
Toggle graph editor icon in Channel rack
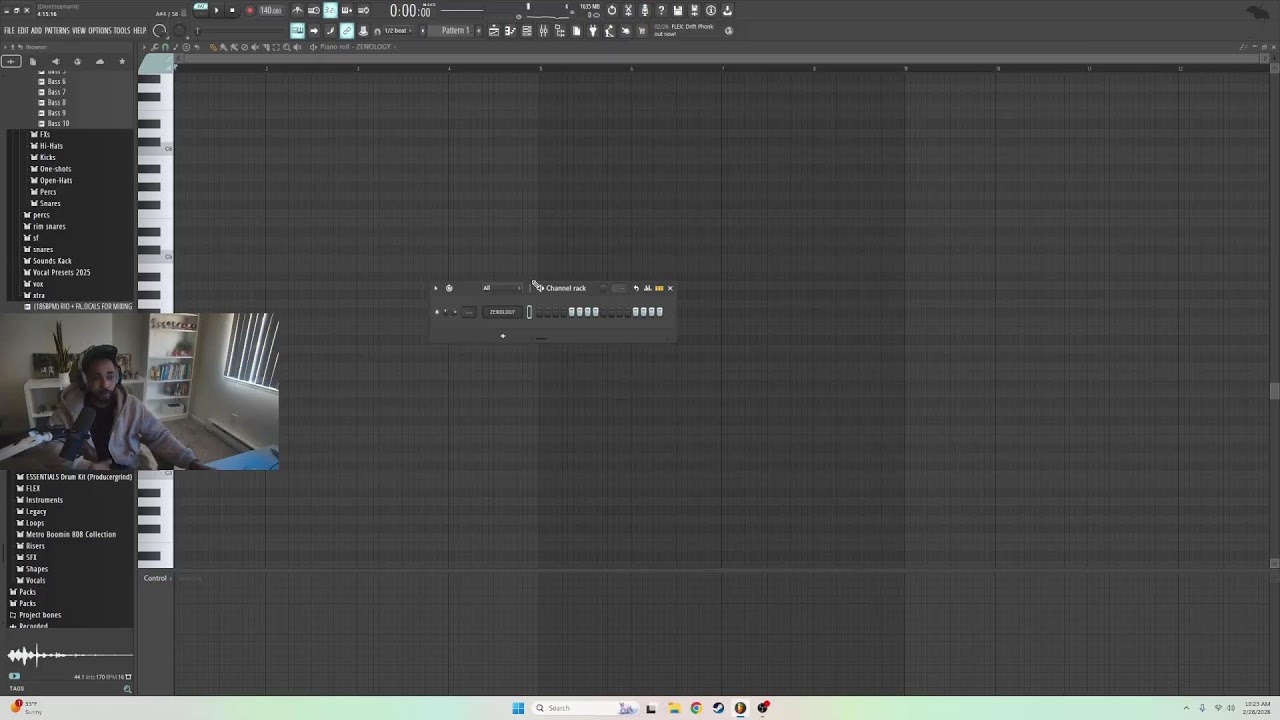click(648, 288)
